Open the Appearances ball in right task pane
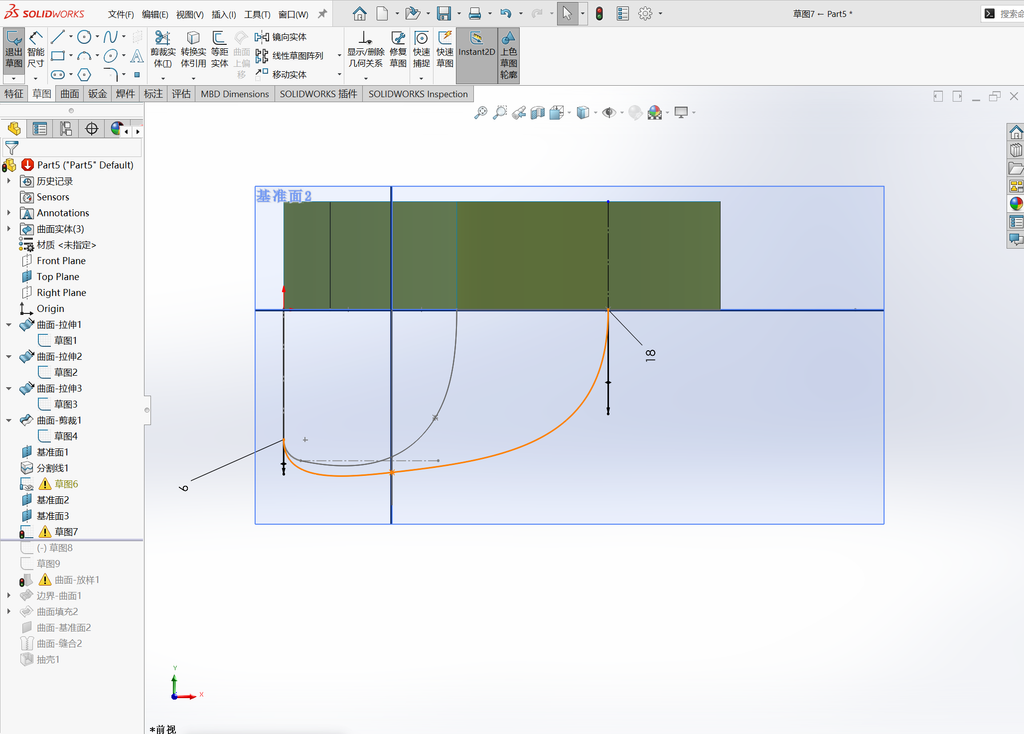 pyautogui.click(x=1016, y=203)
